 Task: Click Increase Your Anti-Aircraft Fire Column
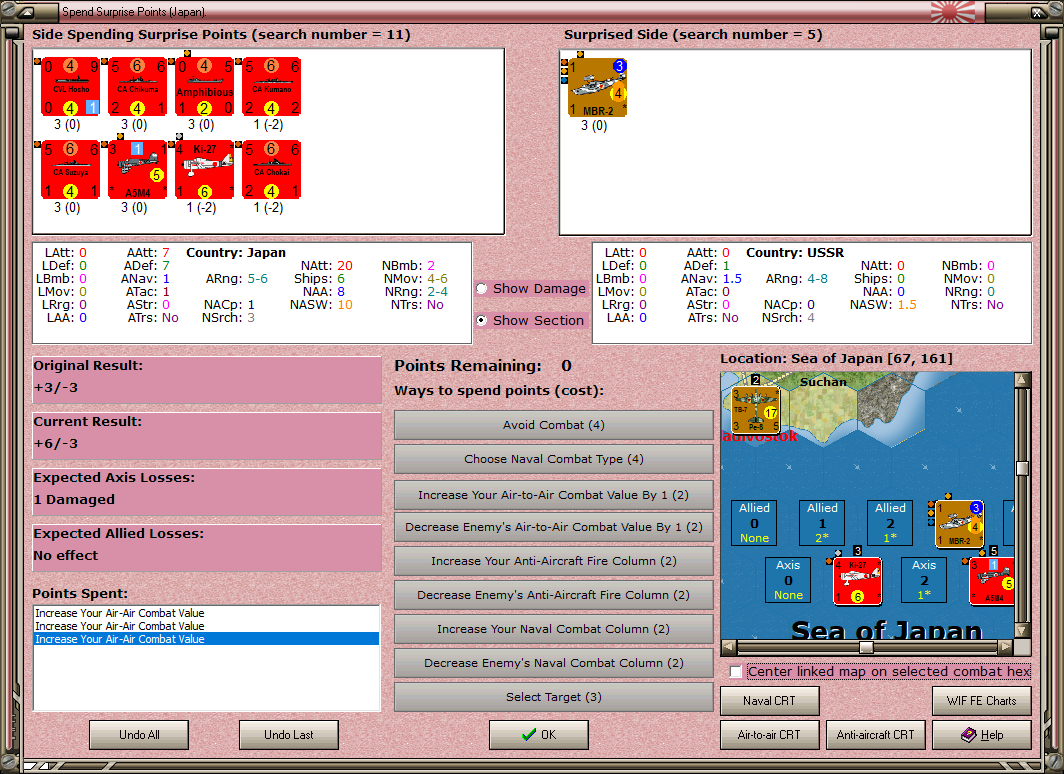pyautogui.click(x=554, y=561)
